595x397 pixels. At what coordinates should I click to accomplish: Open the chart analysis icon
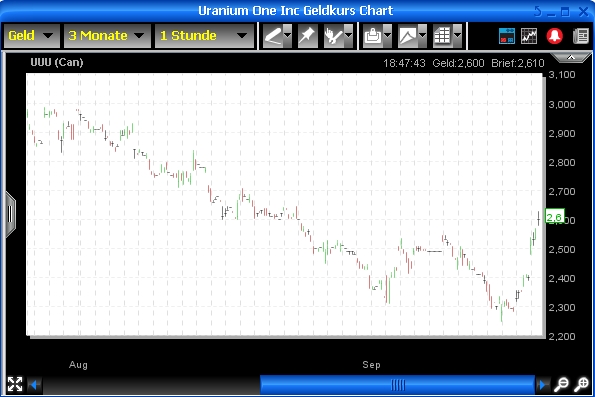[529, 36]
